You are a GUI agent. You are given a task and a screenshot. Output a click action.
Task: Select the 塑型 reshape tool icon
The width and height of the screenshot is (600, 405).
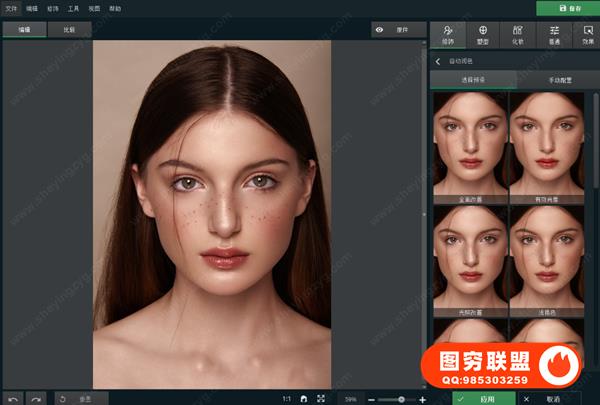[x=483, y=34]
